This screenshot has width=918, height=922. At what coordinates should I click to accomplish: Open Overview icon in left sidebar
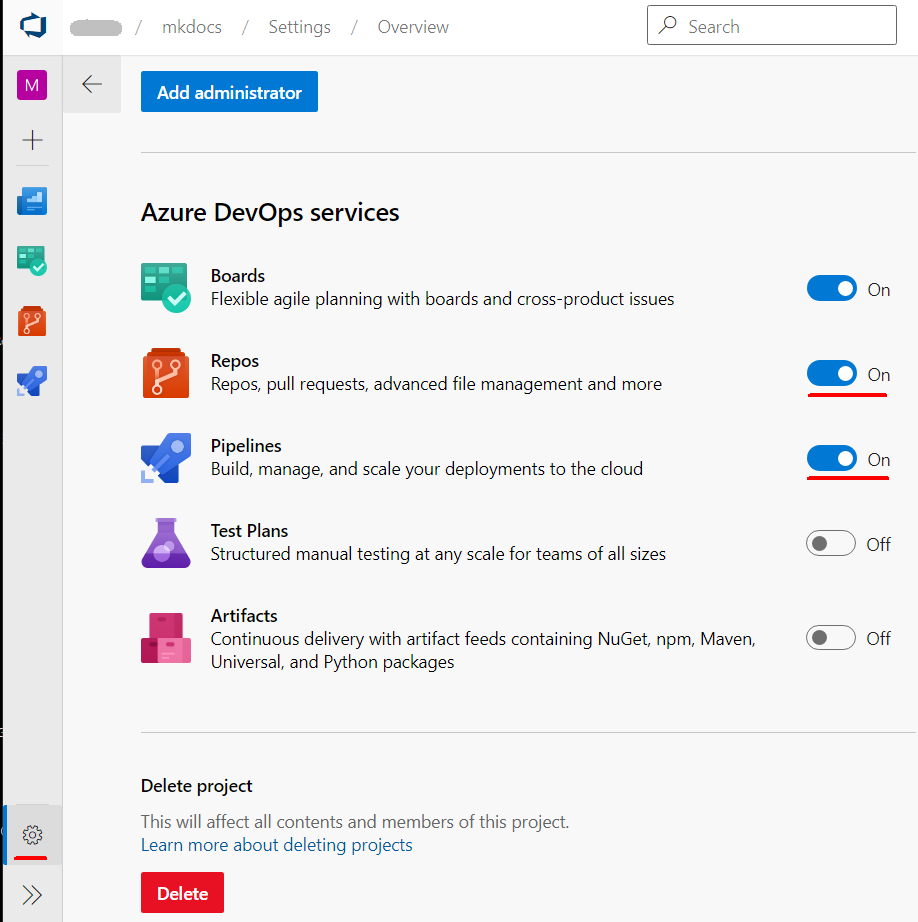click(32, 201)
